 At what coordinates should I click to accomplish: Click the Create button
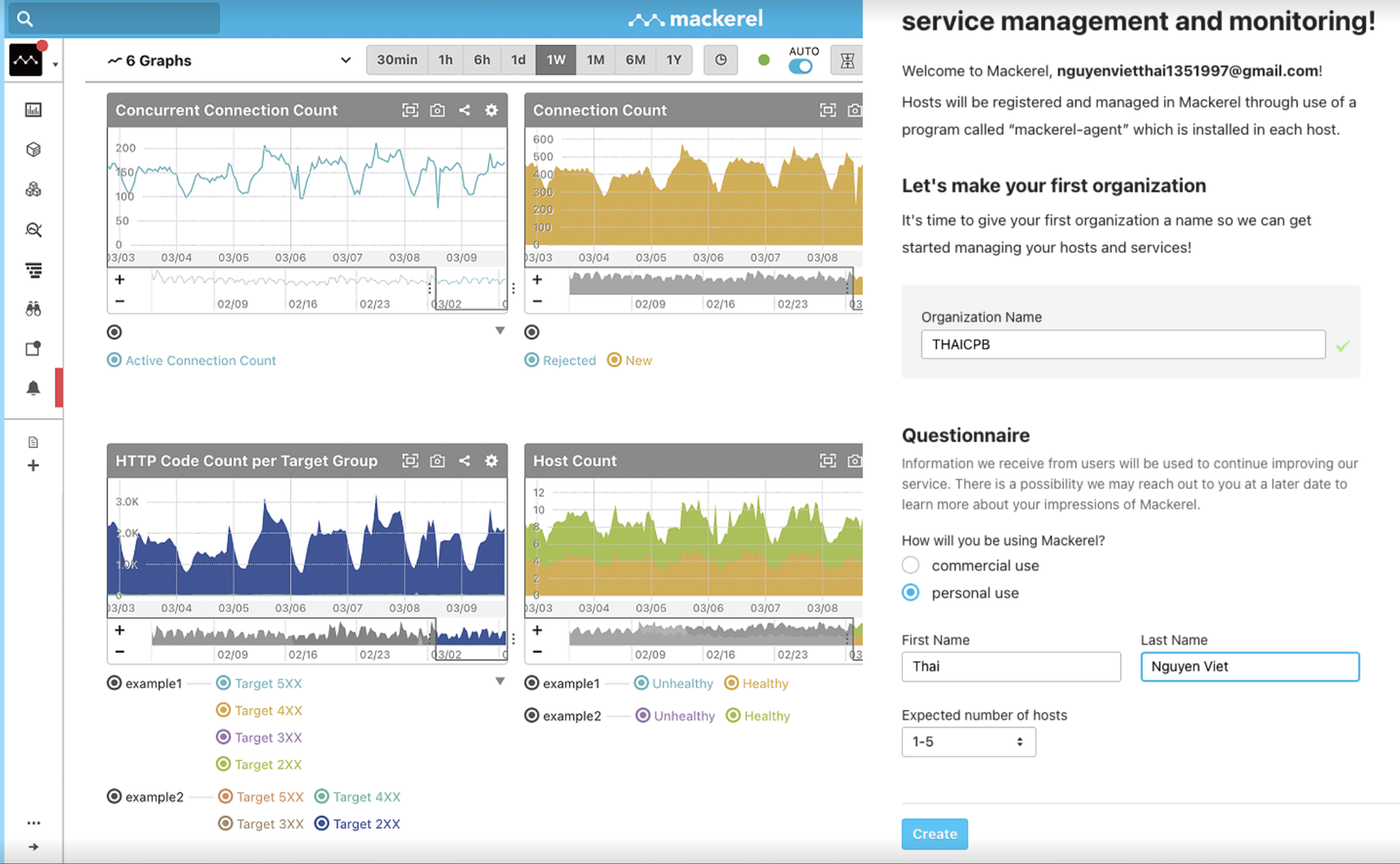click(934, 833)
